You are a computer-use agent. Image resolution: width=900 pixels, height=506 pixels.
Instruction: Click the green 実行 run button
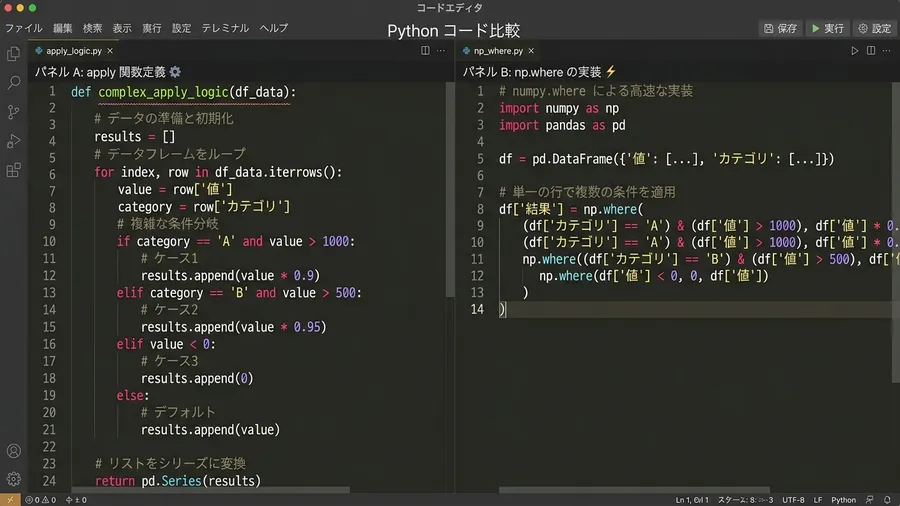click(x=828, y=28)
